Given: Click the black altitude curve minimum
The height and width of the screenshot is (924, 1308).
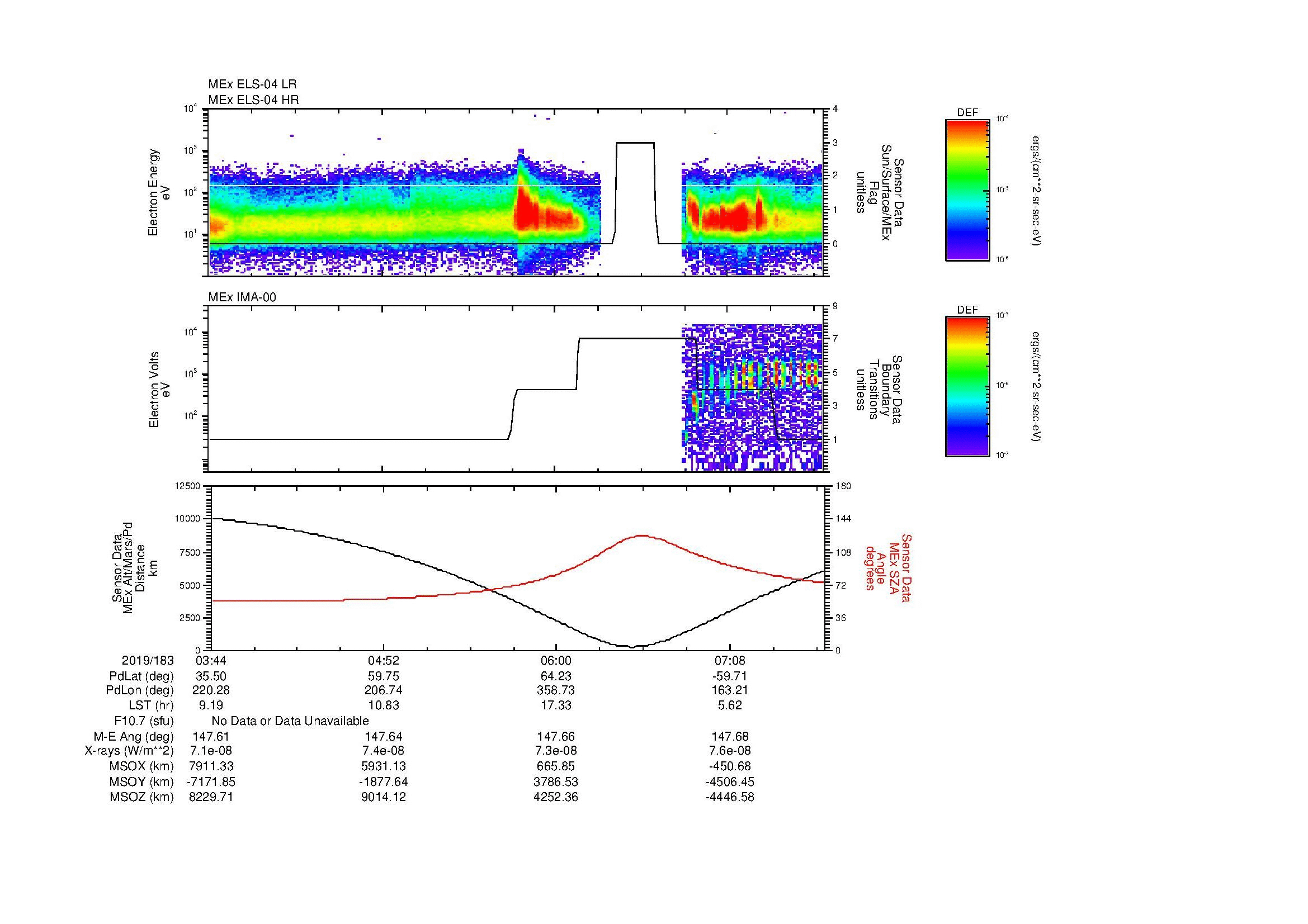Looking at the screenshot, I should [x=631, y=647].
